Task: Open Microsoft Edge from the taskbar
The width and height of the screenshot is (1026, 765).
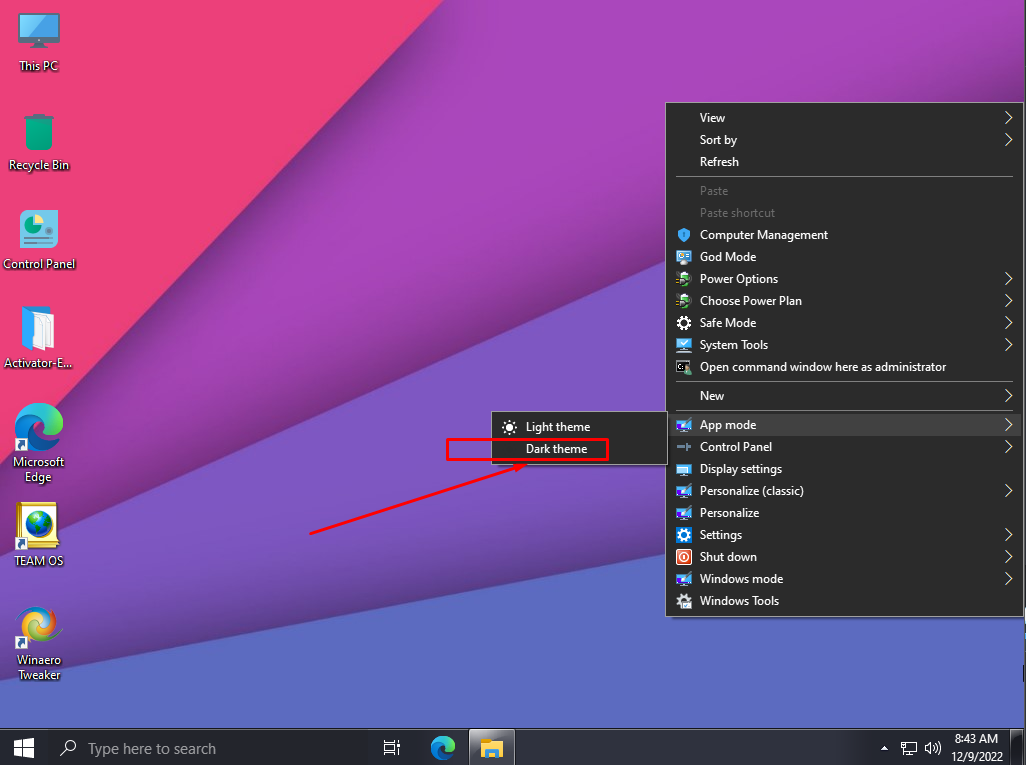Action: point(442,747)
